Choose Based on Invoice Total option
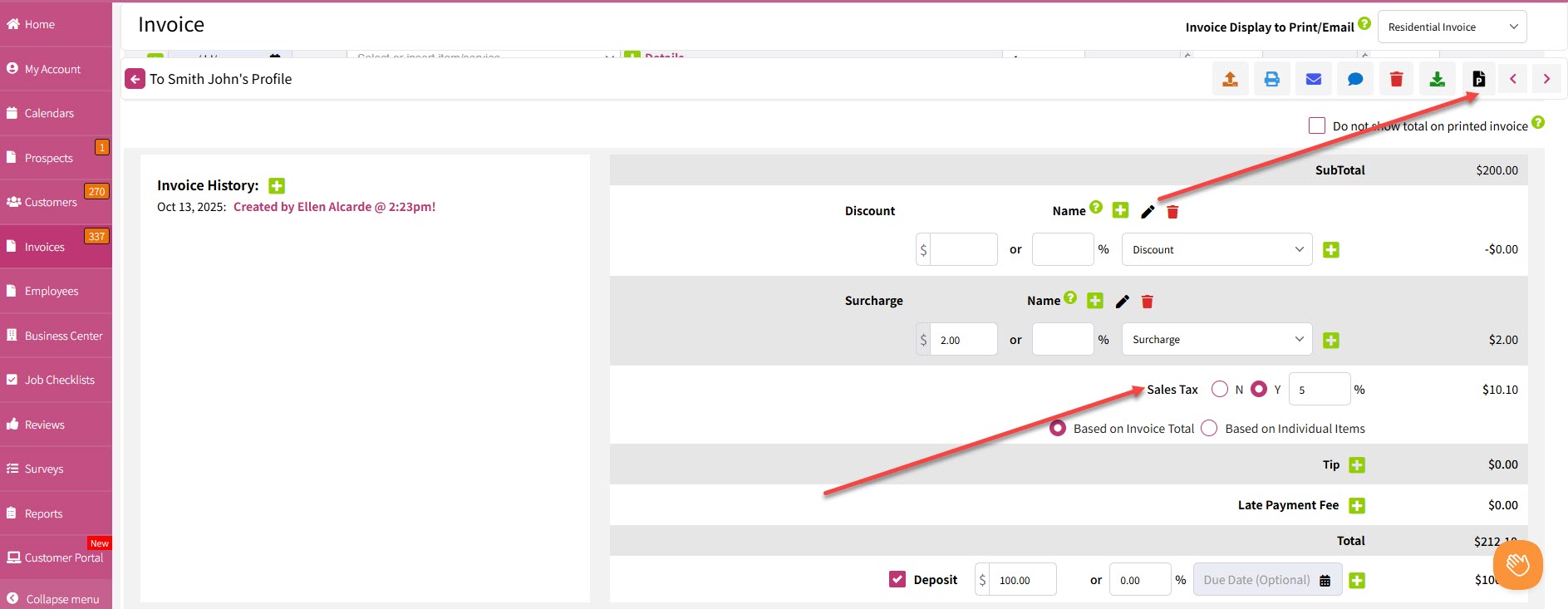This screenshot has width=1568, height=609. (1058, 428)
